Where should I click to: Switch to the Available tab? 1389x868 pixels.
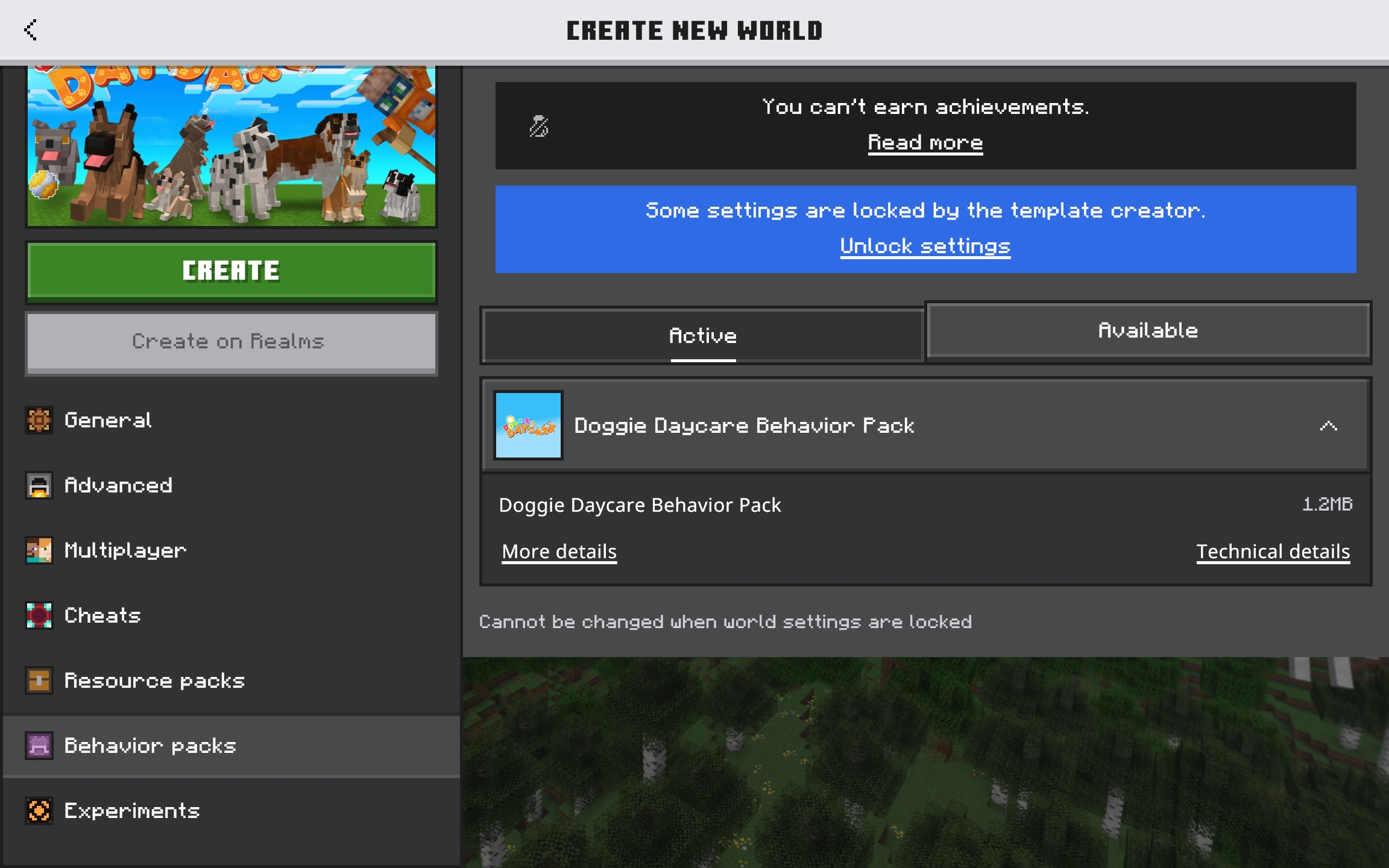pos(1148,331)
